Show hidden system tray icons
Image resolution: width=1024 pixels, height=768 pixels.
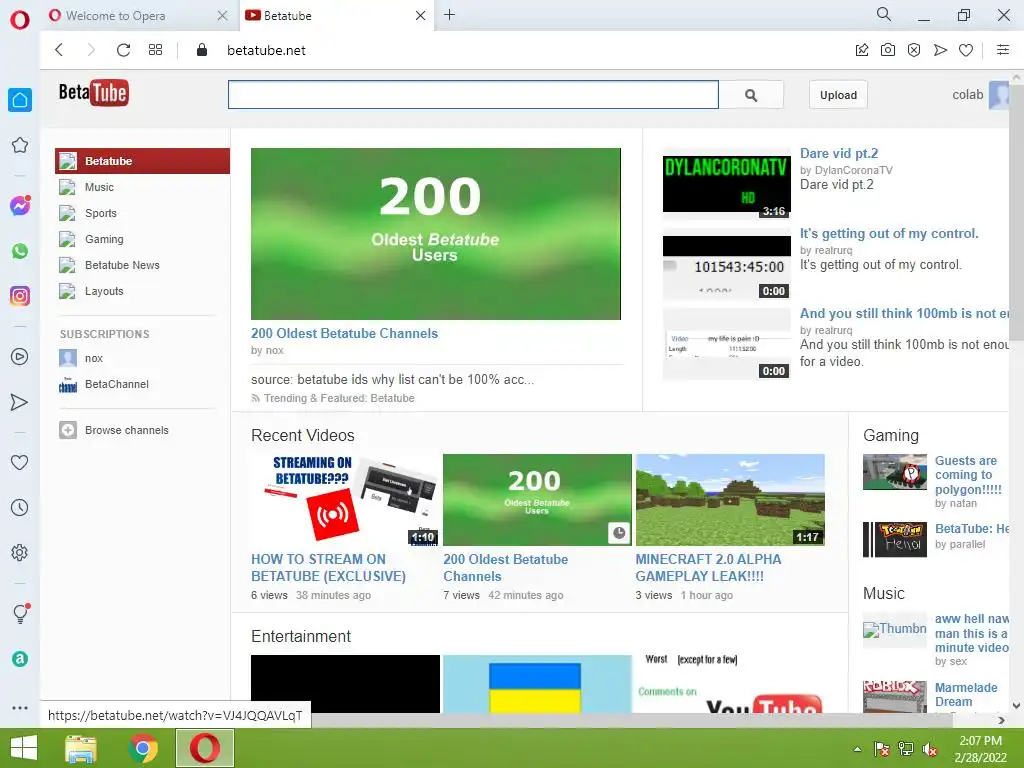coord(857,749)
